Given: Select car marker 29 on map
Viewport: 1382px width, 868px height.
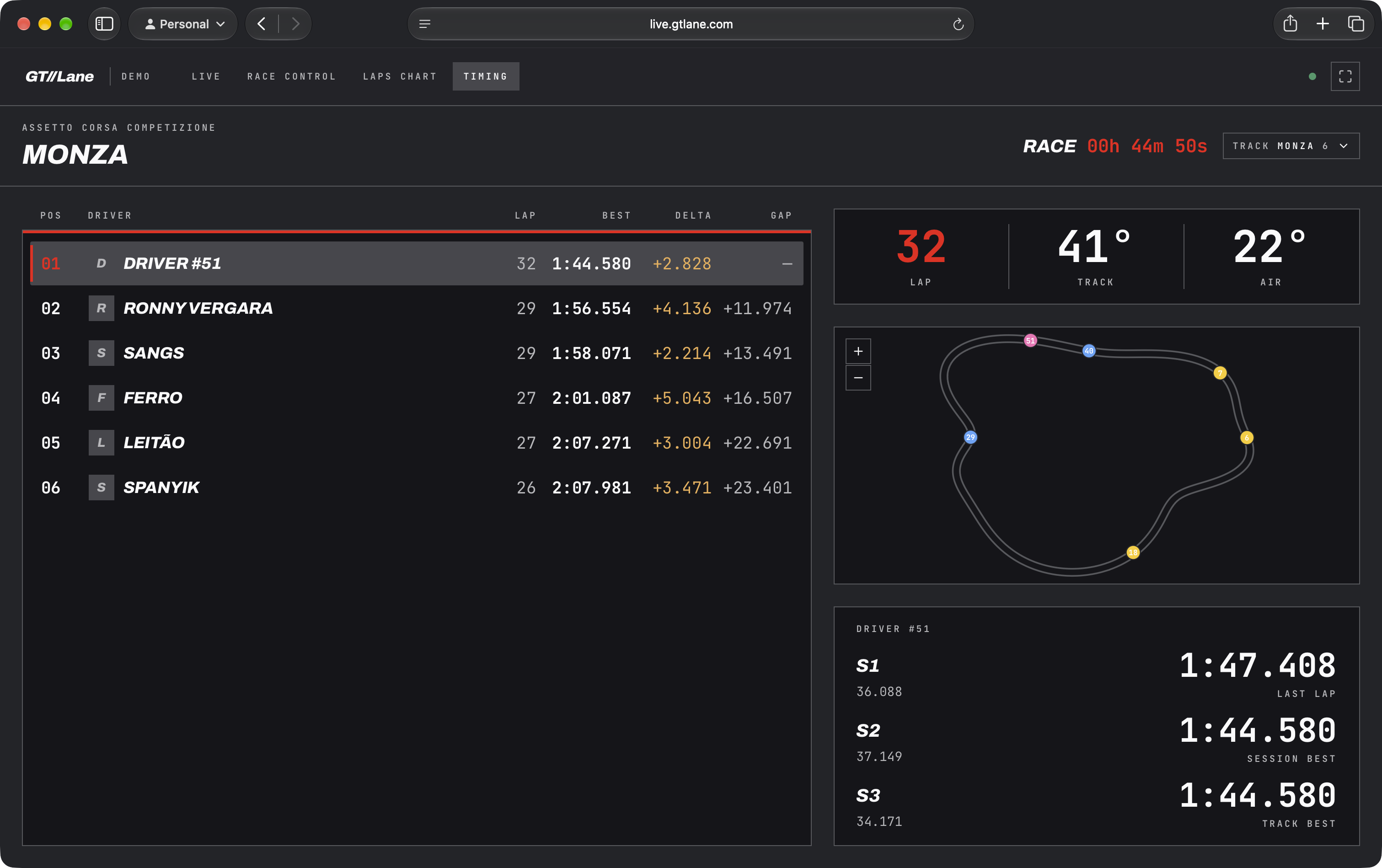Looking at the screenshot, I should pyautogui.click(x=970, y=437).
